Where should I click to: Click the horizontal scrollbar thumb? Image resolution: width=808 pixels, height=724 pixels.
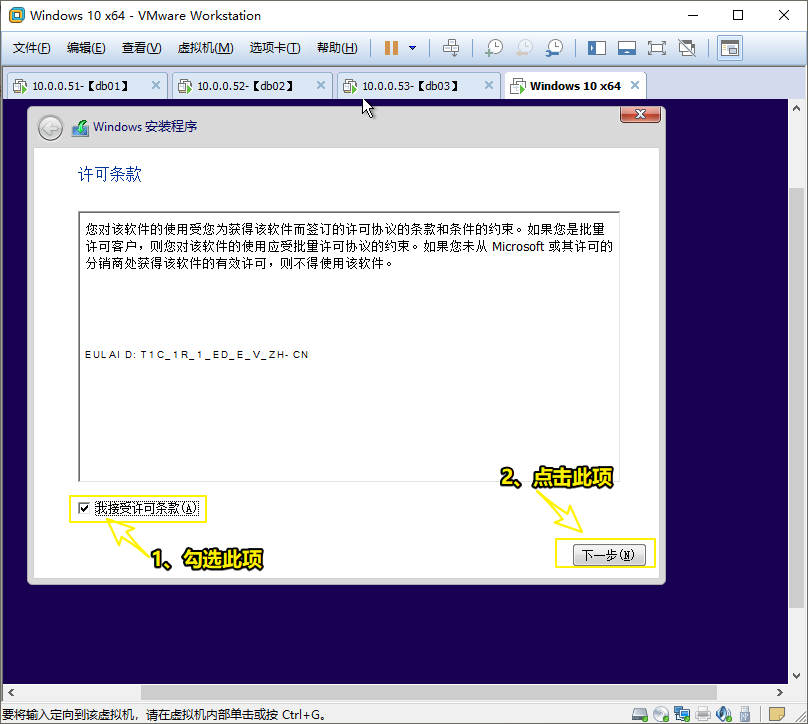(429, 693)
